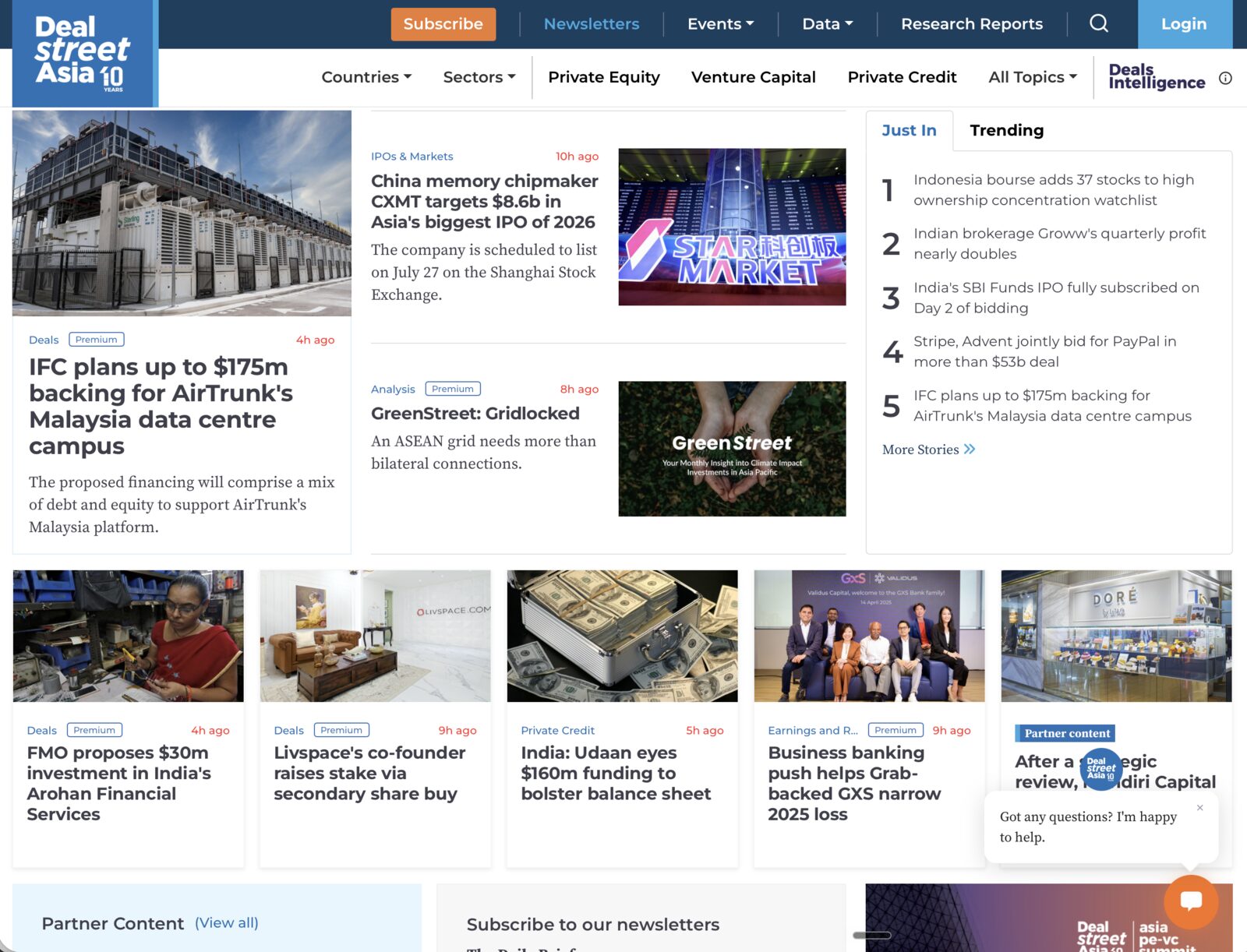The width and height of the screenshot is (1247, 952).
Task: Click the DealStreetAsia chat avatar badge
Action: [1100, 769]
